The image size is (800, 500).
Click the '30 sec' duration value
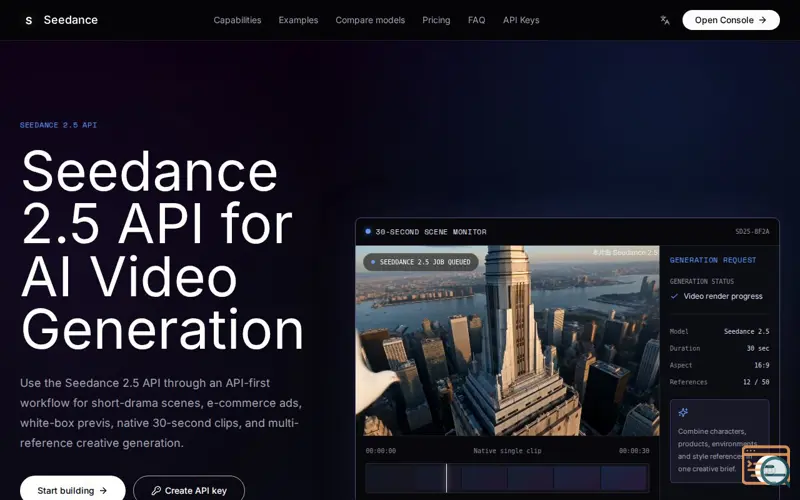click(758, 348)
